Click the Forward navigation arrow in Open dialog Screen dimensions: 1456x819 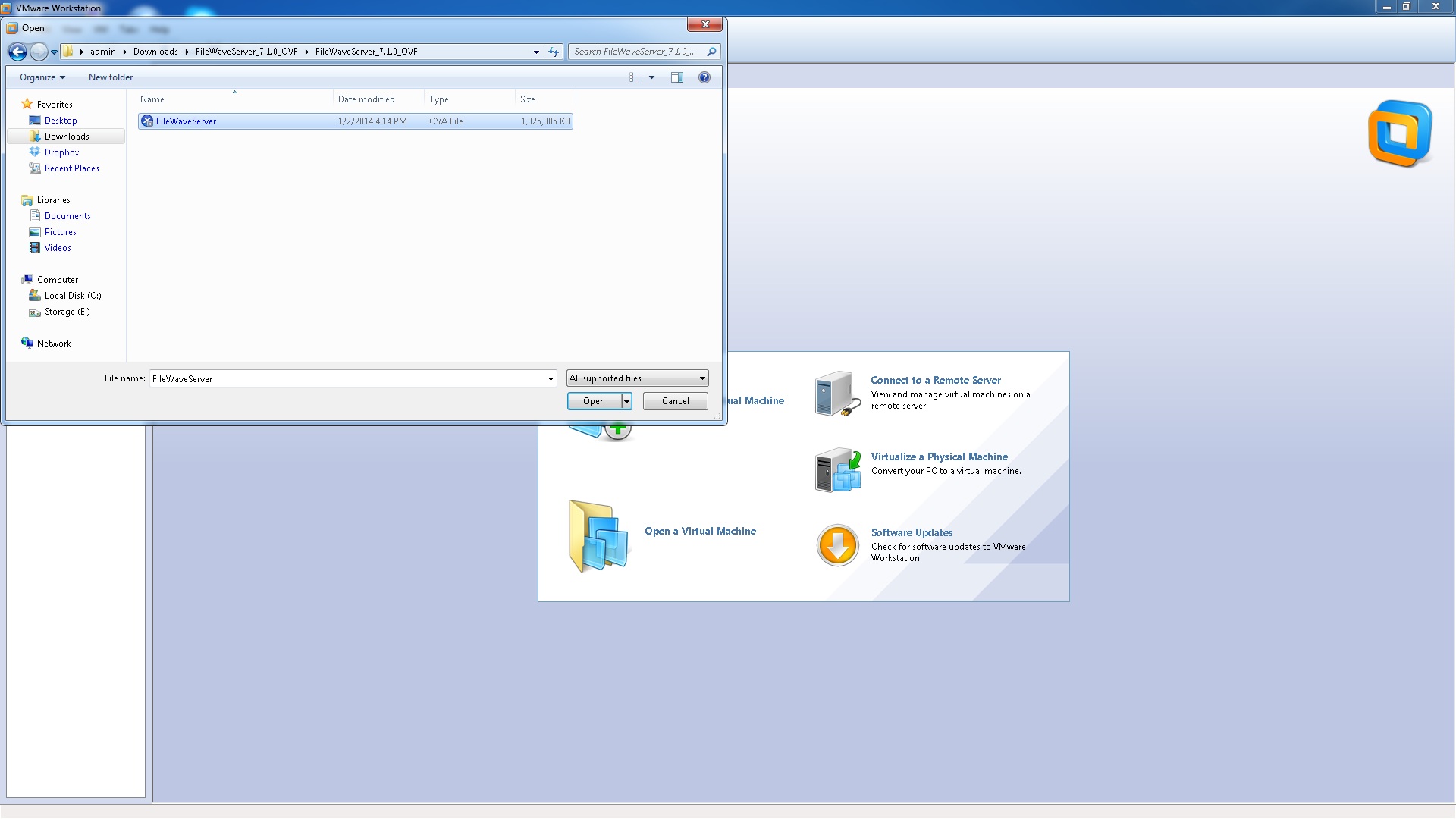pyautogui.click(x=39, y=52)
